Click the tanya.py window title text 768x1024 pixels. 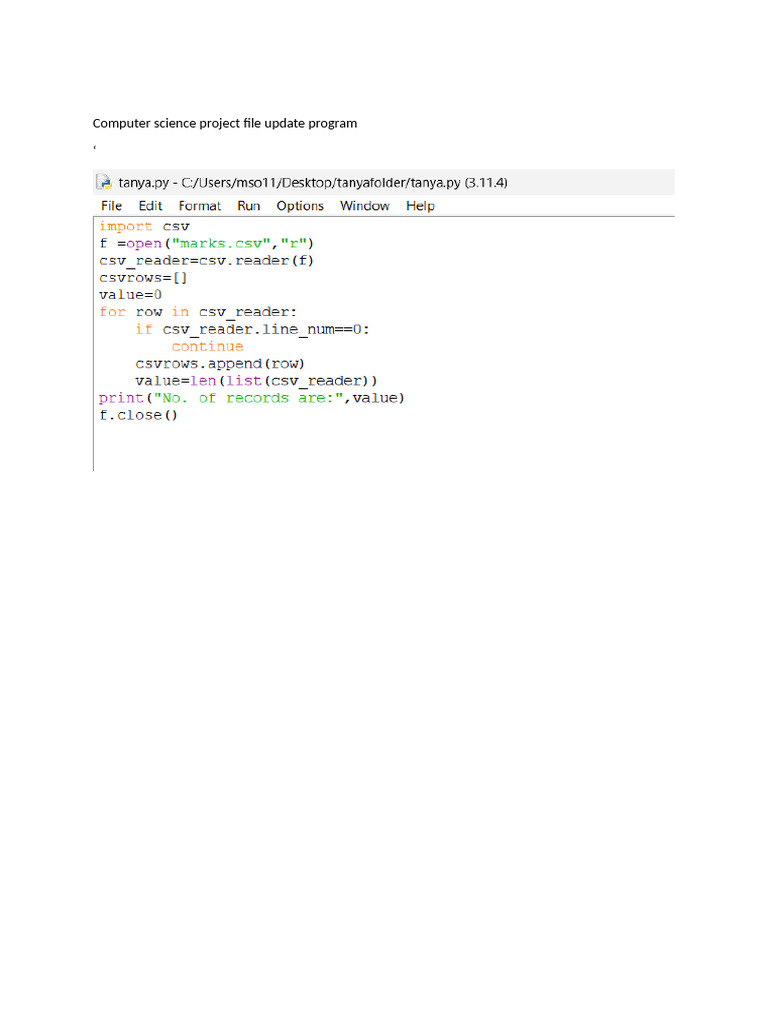click(313, 182)
